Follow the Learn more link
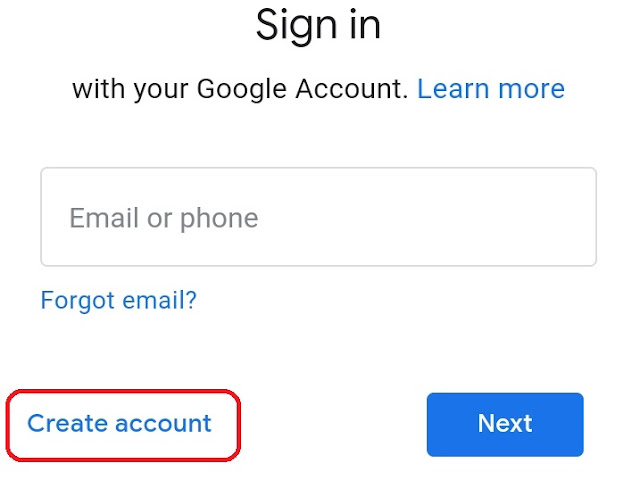 pos(491,89)
